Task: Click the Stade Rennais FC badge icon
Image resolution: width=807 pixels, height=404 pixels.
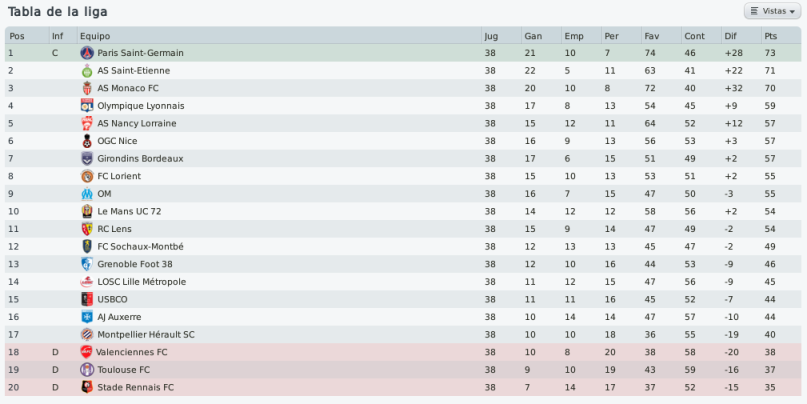Action: click(87, 387)
